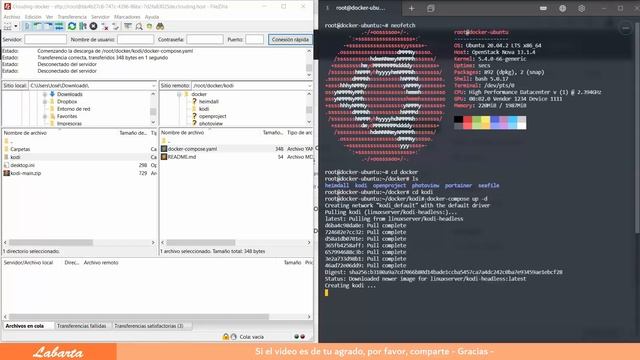
Task: Sort remote files by Tipo de archivo
Action: click(299, 133)
